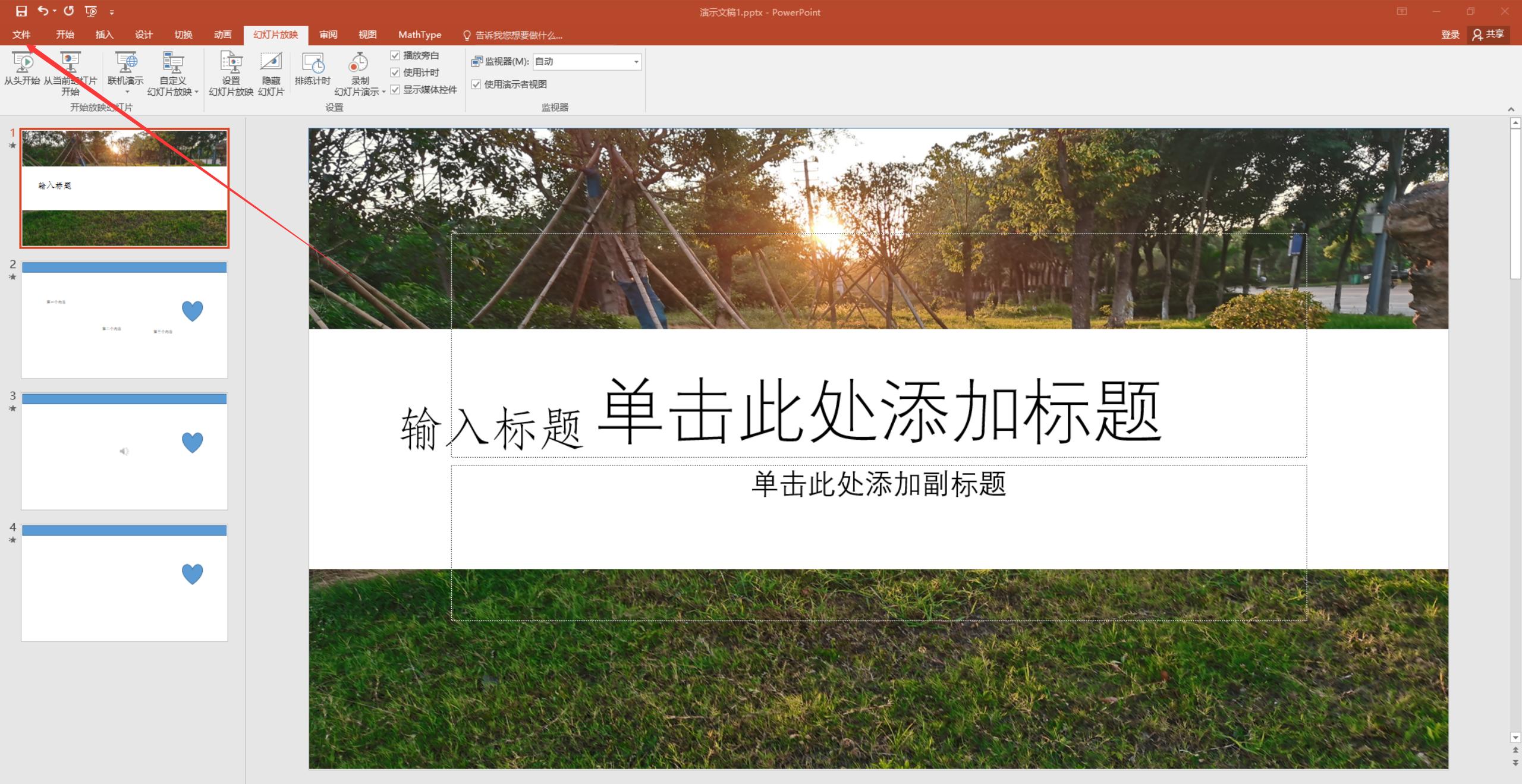
Task: Toggle Use Timings (使用计时) checkbox
Action: pos(395,73)
